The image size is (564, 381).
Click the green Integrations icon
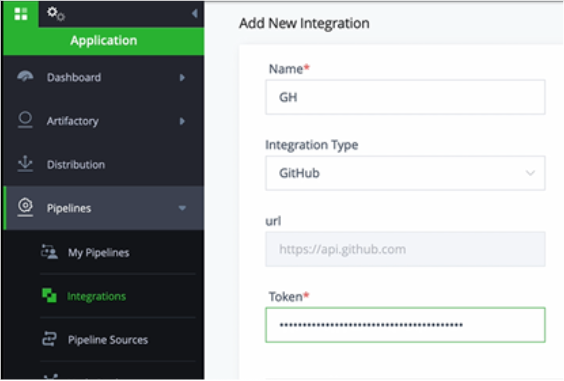(x=49, y=295)
